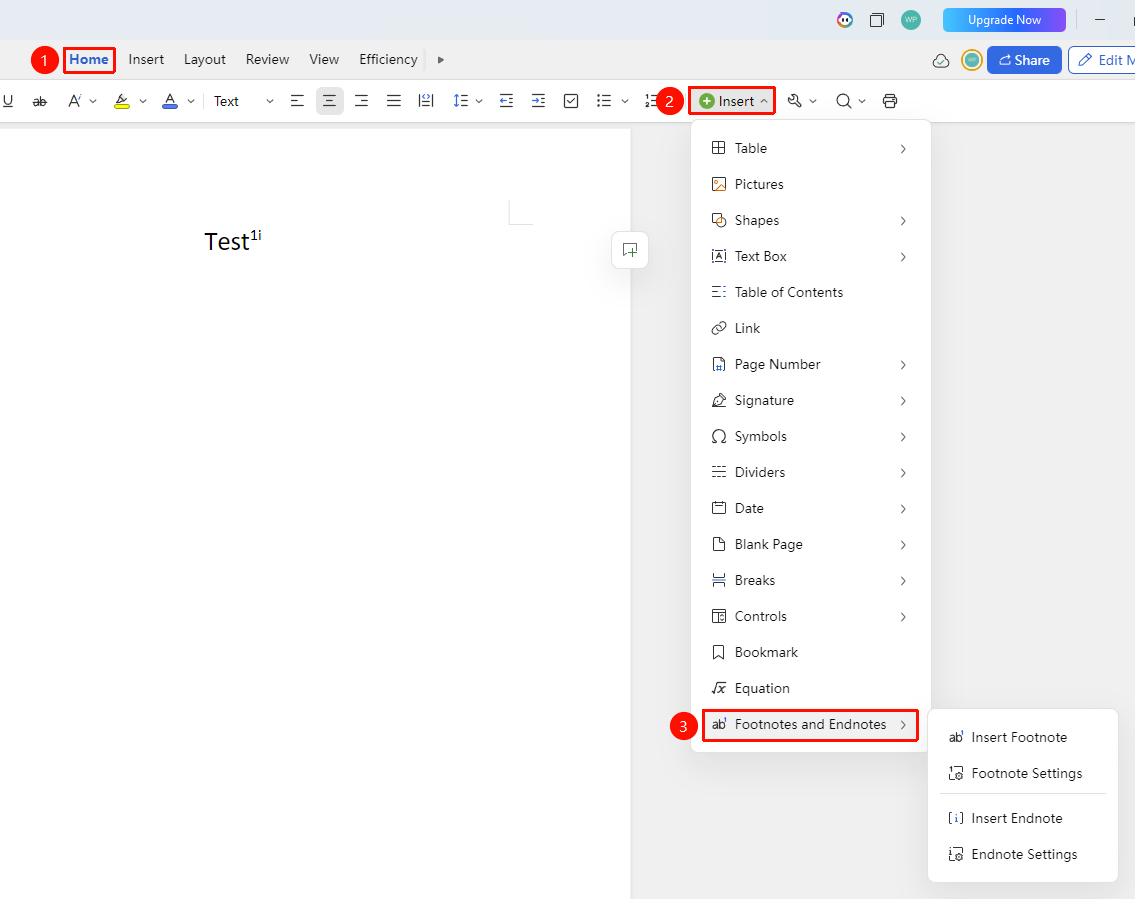1135x899 pixels.
Task: Switch to the Home tab
Action: tap(89, 59)
